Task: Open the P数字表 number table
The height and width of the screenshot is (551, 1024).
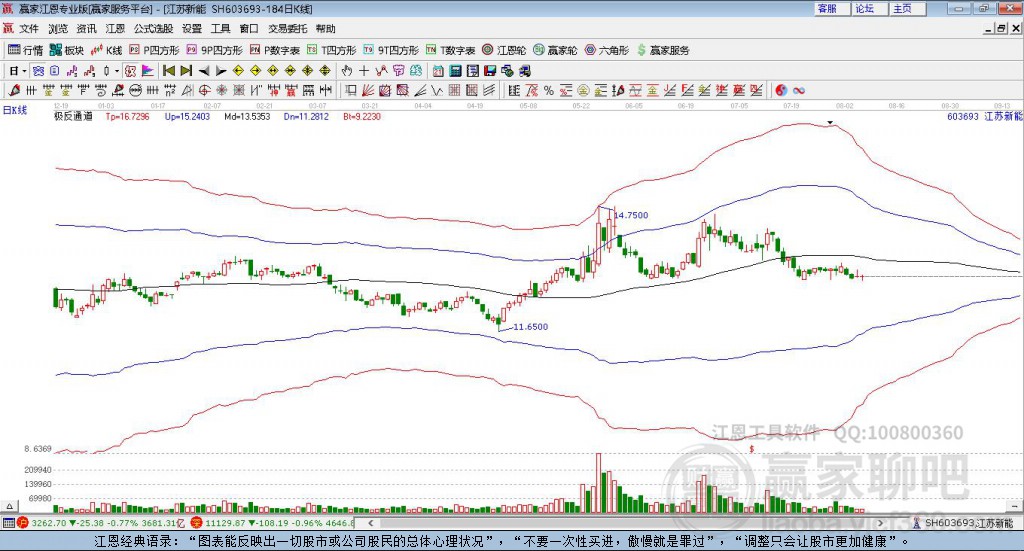Action: [274, 50]
